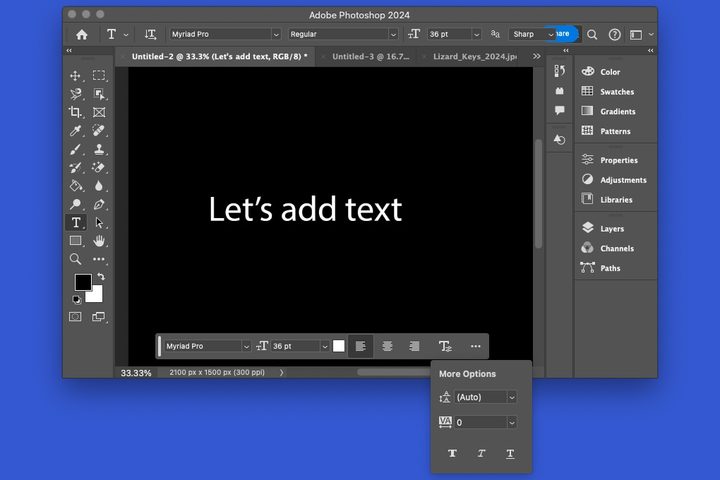Select the Hand tool

point(99,241)
